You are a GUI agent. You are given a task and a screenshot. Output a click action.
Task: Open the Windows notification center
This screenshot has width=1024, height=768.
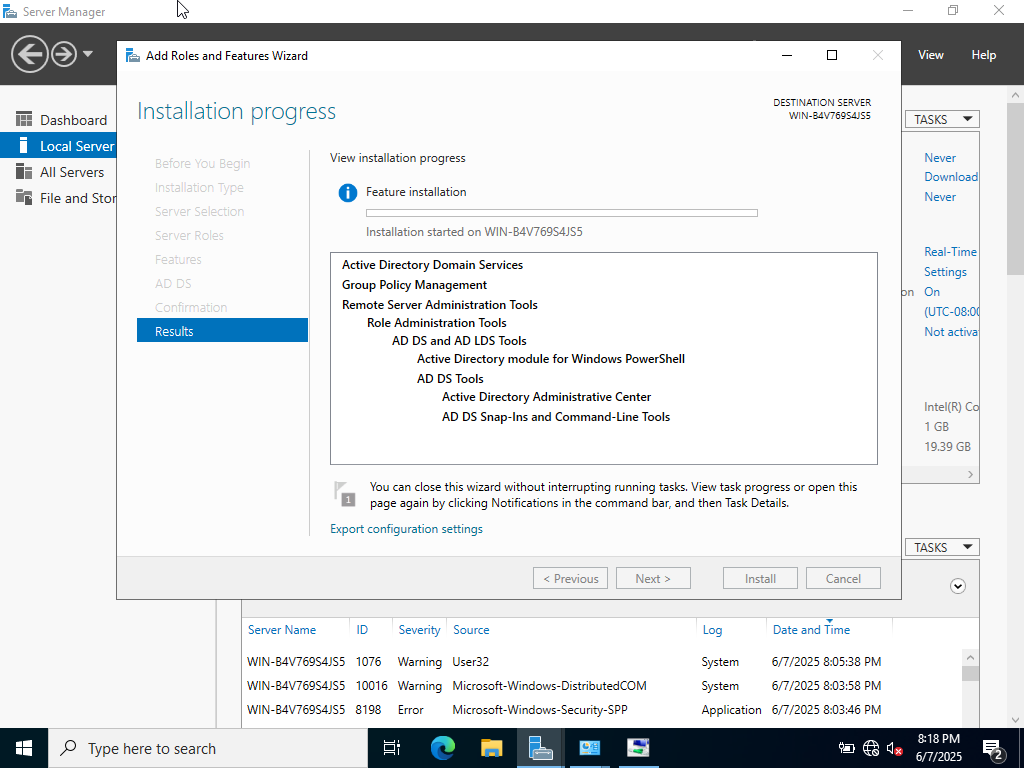coord(993,748)
